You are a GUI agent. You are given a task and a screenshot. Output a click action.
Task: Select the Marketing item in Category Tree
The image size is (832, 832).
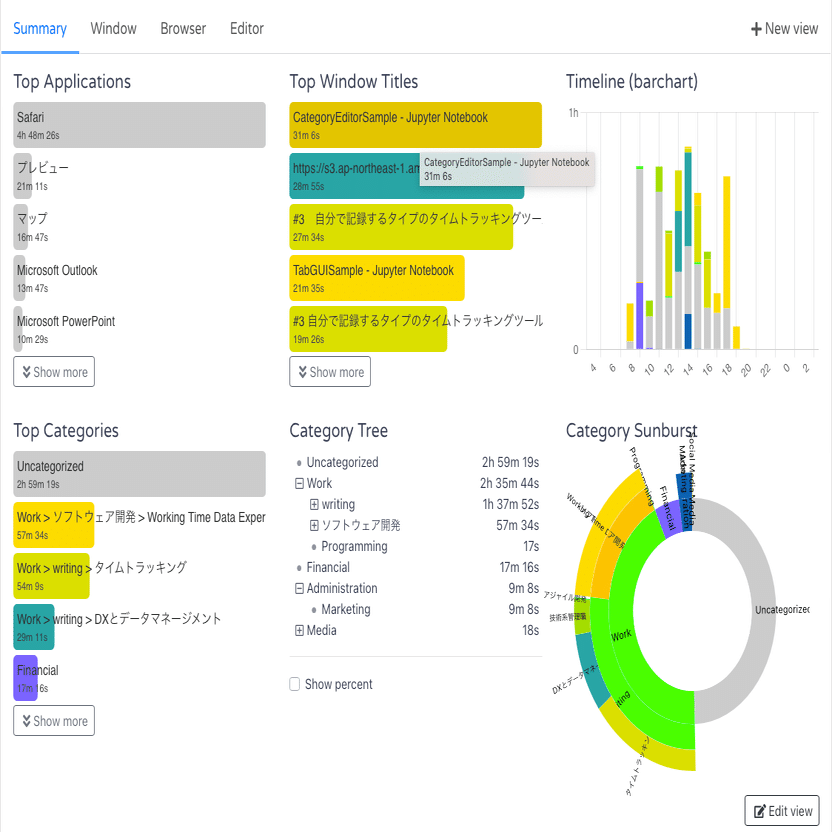[x=346, y=609]
